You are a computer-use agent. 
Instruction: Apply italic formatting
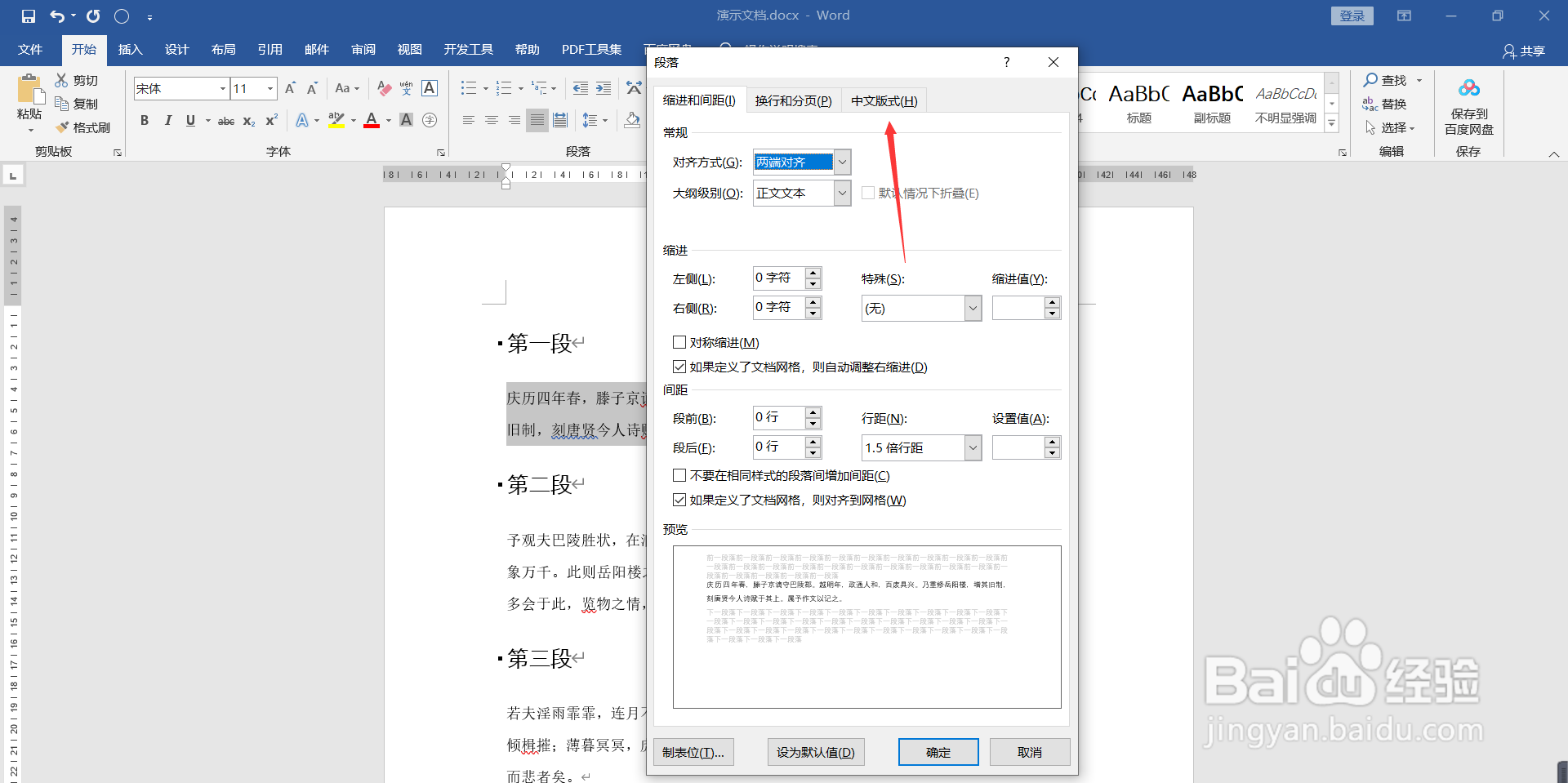(x=168, y=120)
